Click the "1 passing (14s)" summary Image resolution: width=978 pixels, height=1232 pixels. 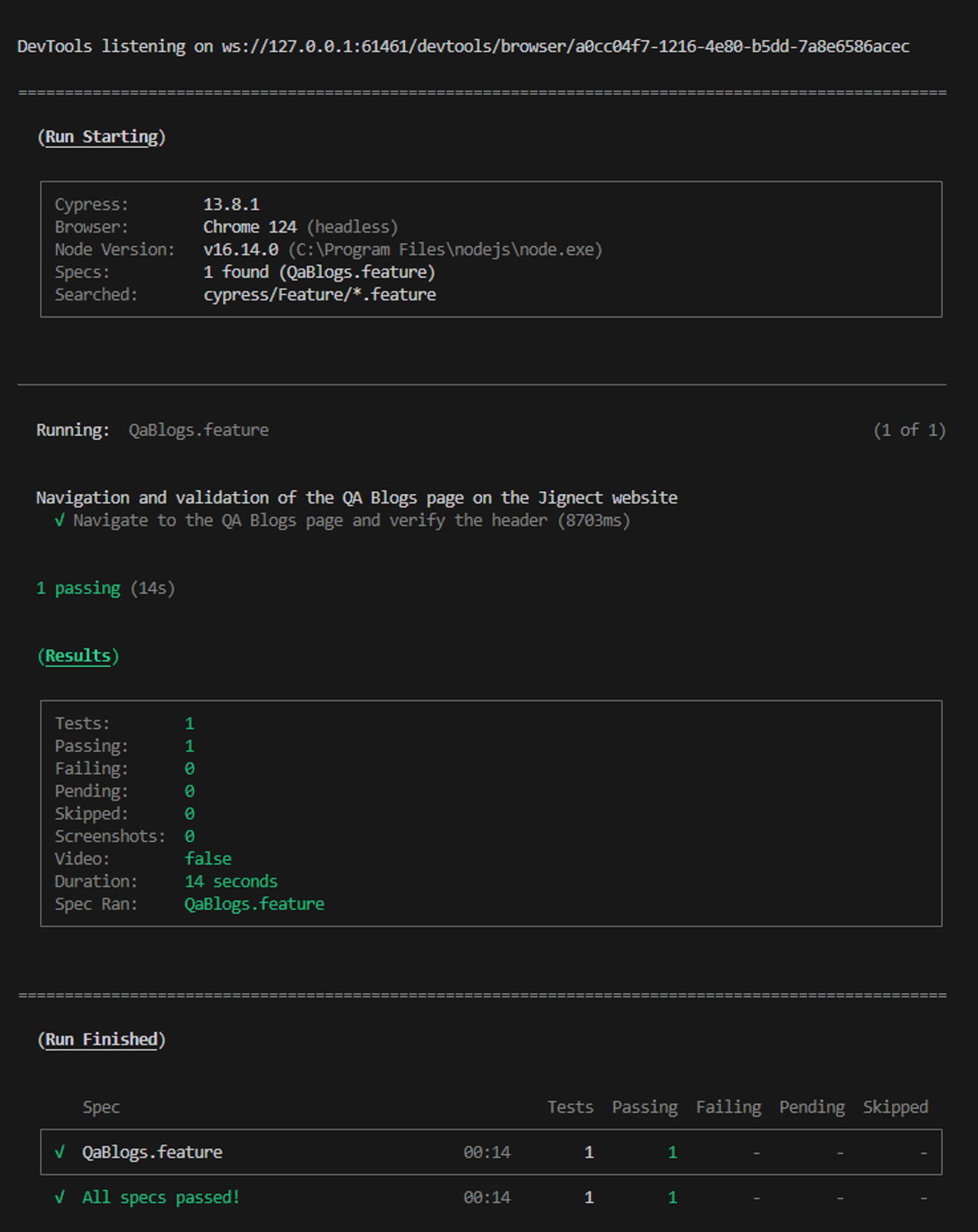[x=105, y=588]
